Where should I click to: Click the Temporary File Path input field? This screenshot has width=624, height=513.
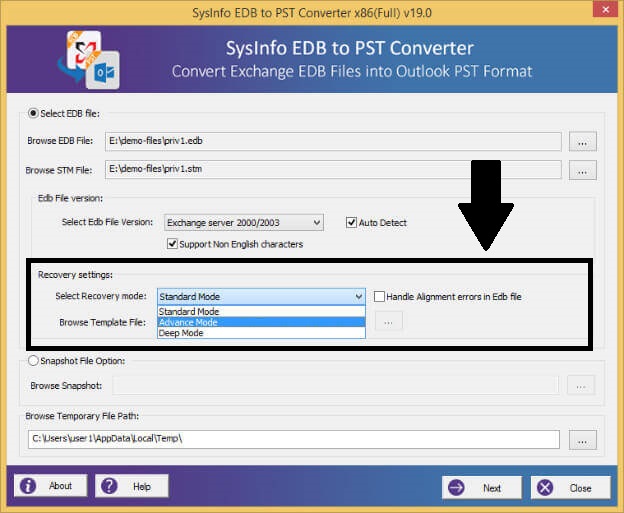294,439
